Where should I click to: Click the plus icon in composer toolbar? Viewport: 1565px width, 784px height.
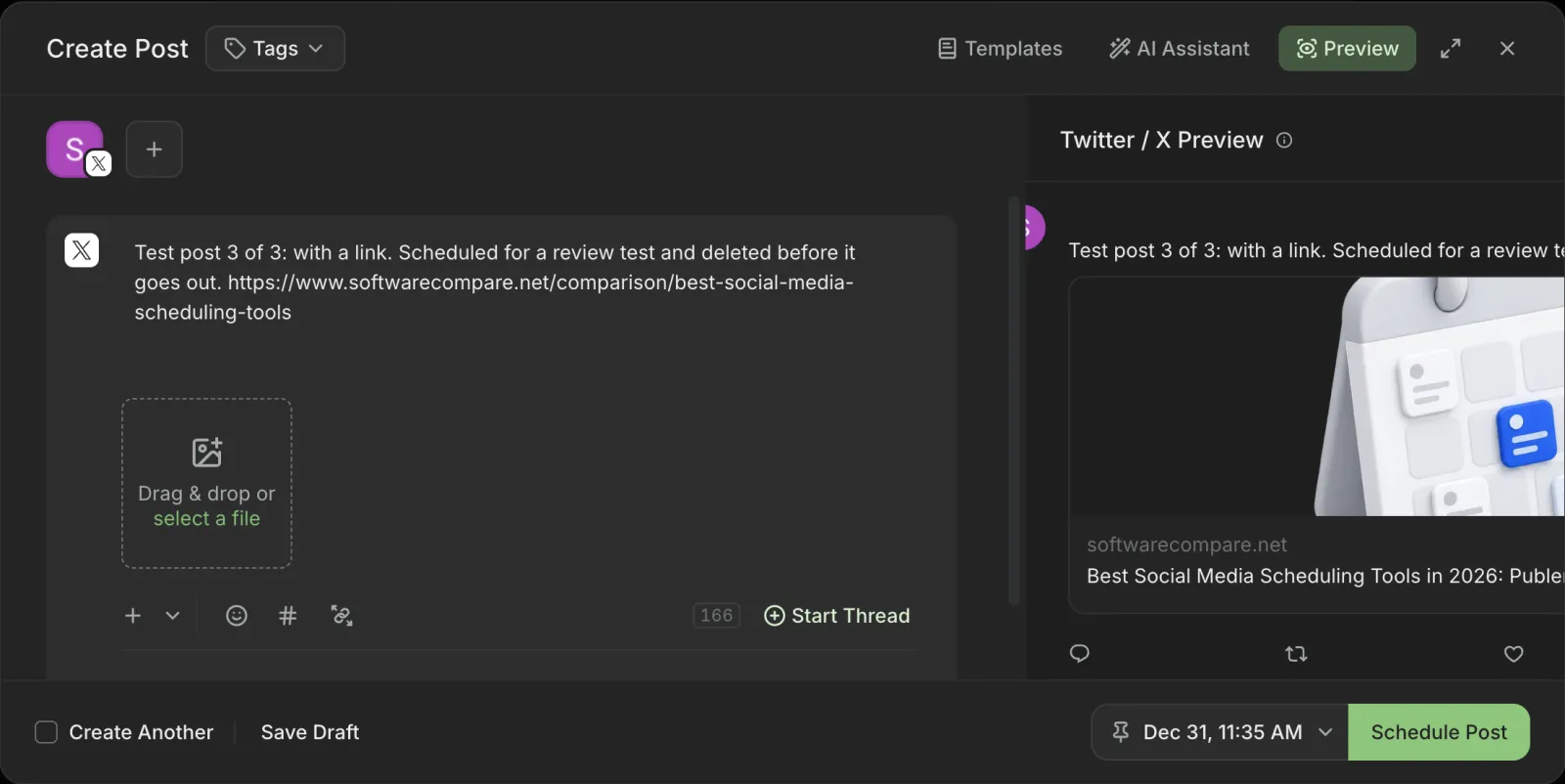click(133, 616)
